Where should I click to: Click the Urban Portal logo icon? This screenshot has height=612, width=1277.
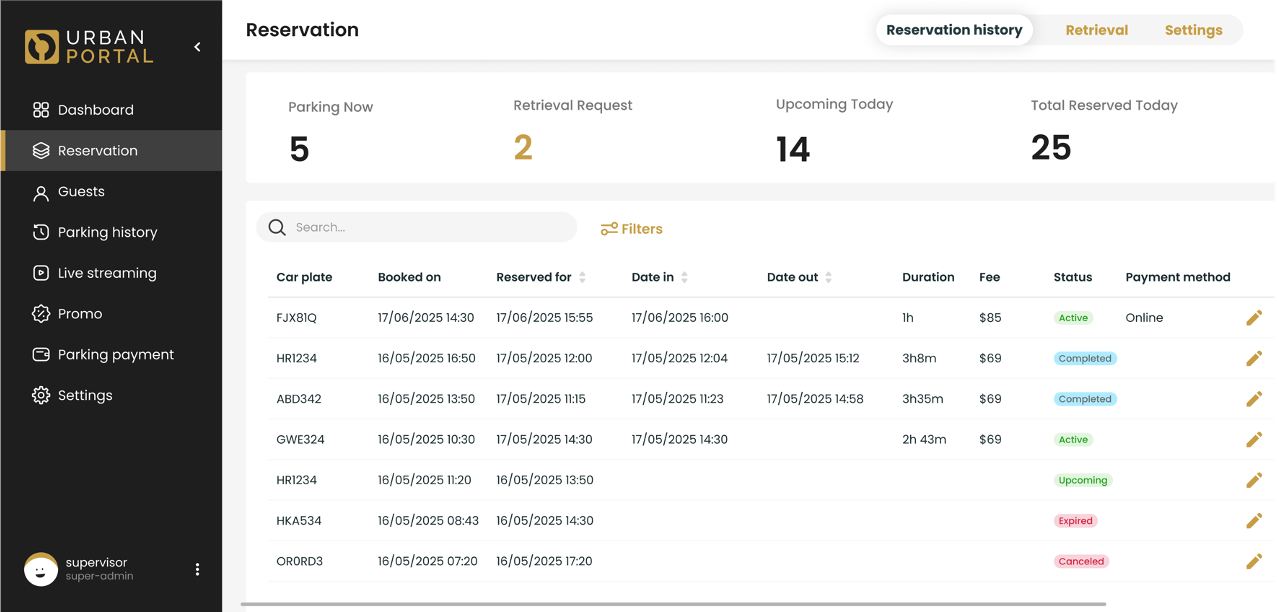click(x=42, y=47)
